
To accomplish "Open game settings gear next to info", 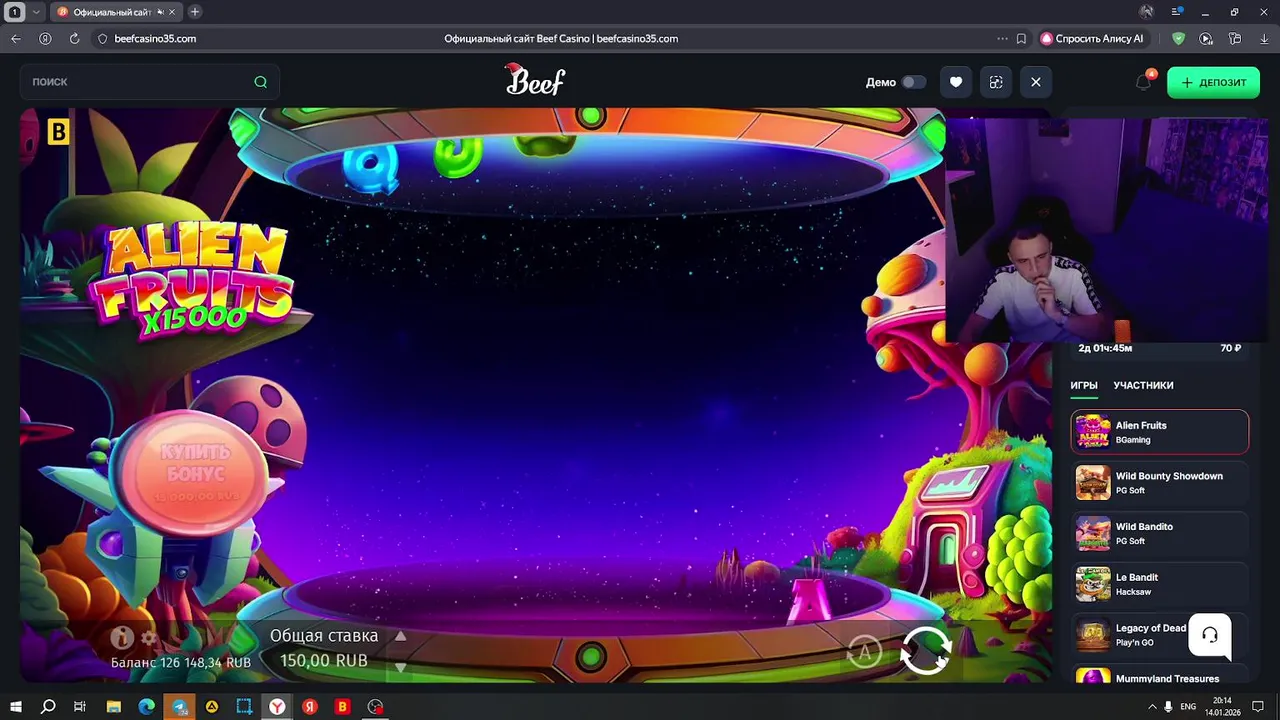I will [x=150, y=638].
